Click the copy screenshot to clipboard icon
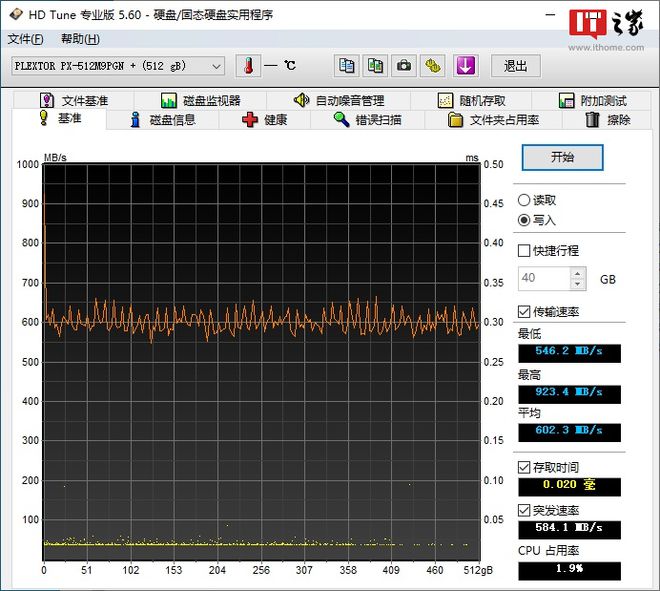 [x=375, y=66]
